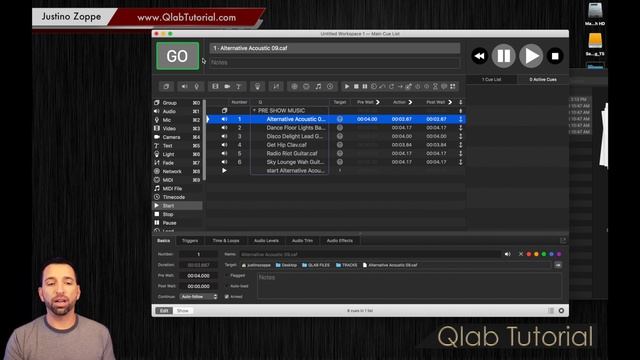The height and width of the screenshot is (360, 640).
Task: Switch to the Audio Trim tab
Action: pos(302,241)
